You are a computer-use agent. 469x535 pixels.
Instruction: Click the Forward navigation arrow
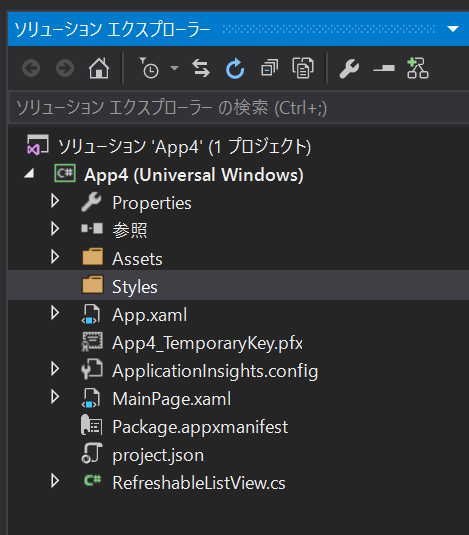65,68
